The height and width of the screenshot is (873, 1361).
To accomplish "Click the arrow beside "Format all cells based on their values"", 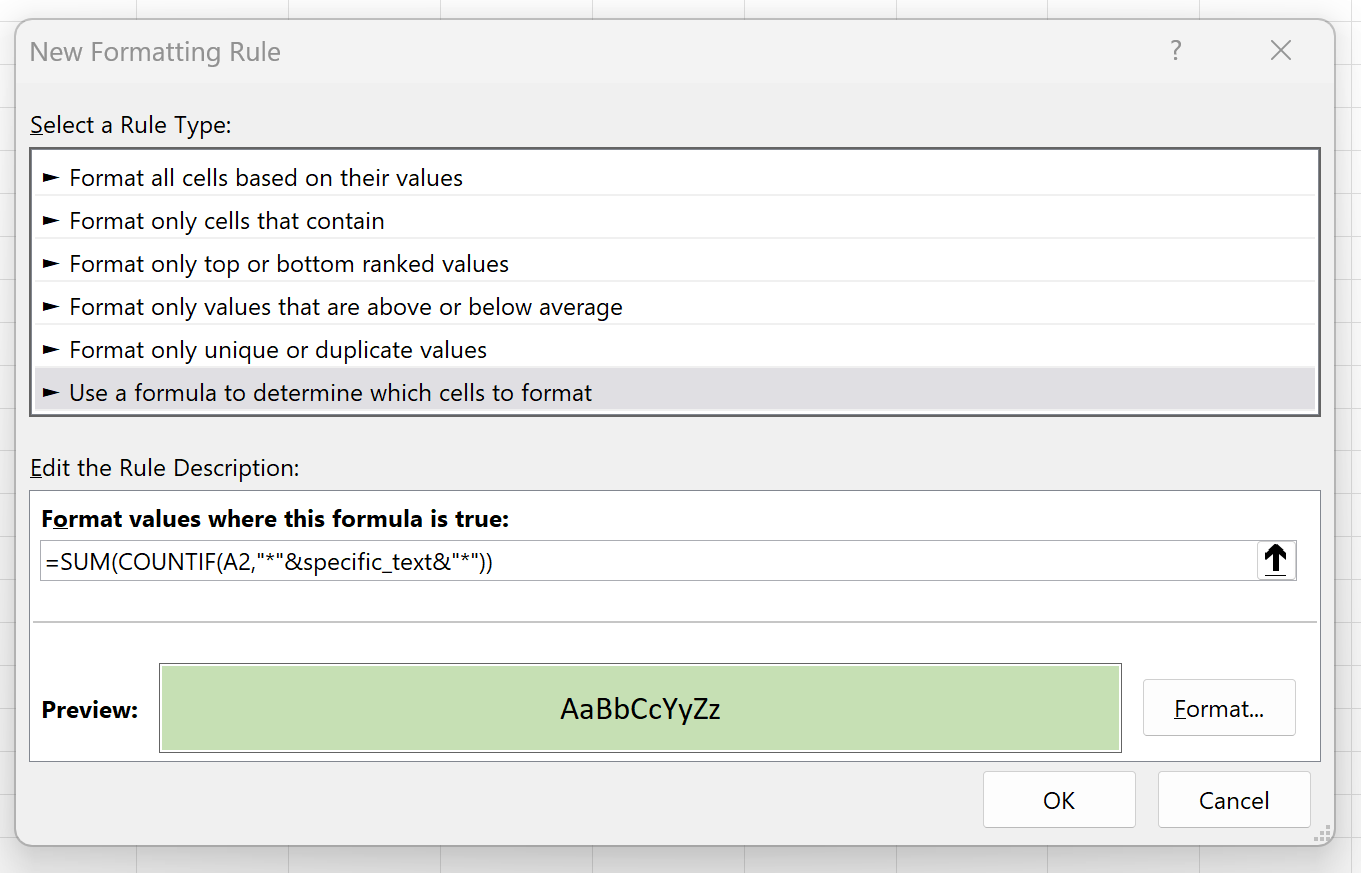I will click(x=50, y=177).
